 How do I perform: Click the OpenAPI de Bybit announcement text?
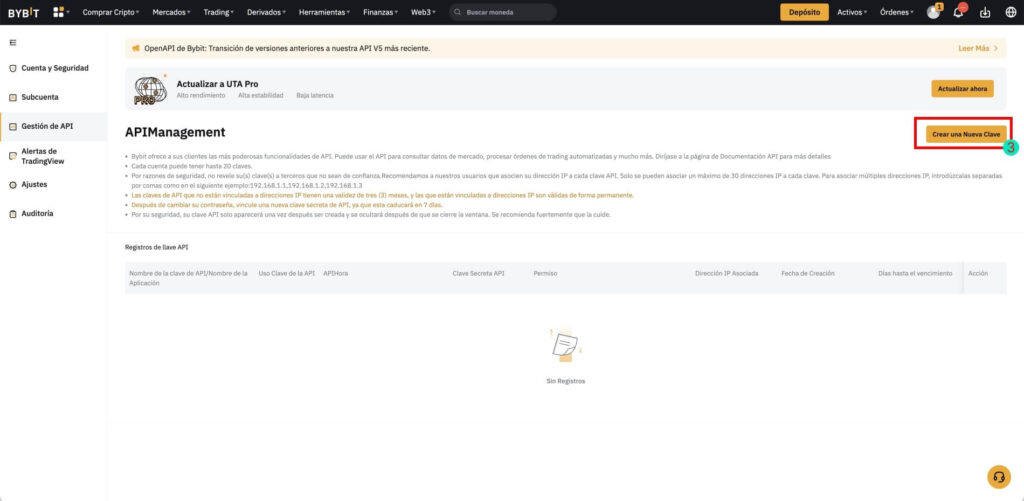[x=287, y=48]
